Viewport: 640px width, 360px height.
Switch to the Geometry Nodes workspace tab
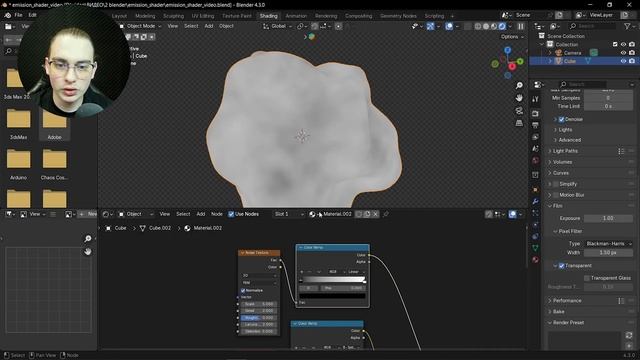pyautogui.click(x=398, y=16)
